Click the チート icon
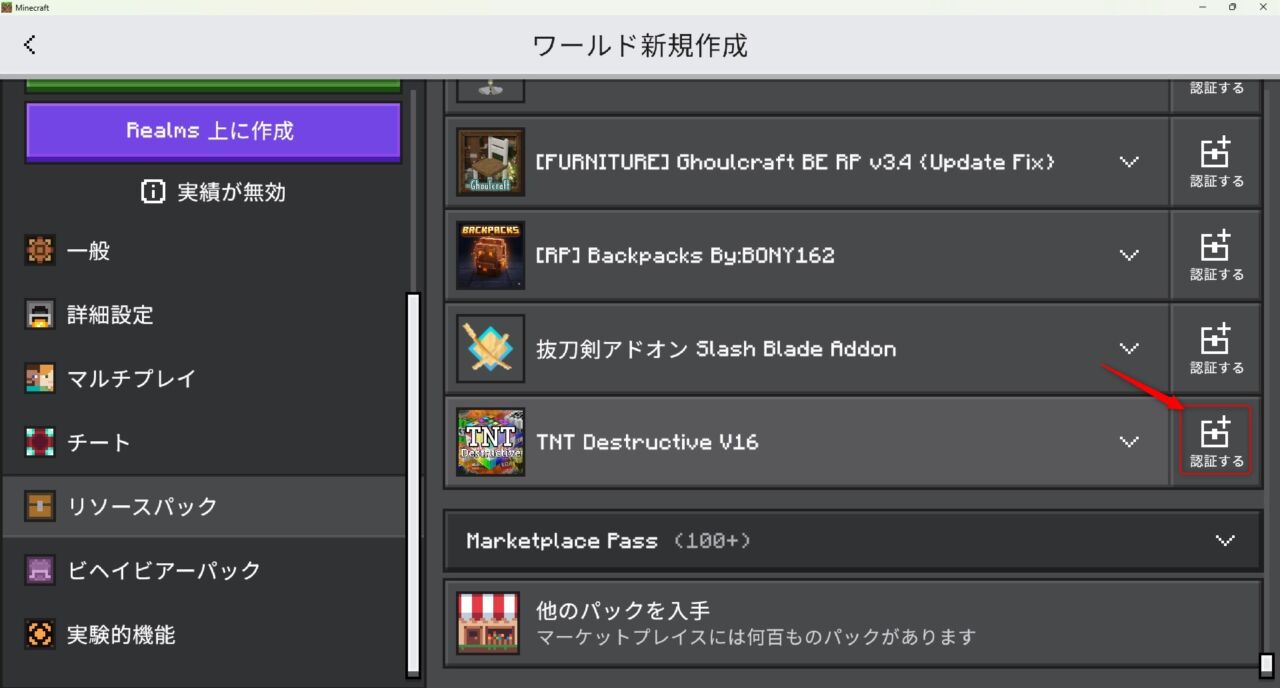Image resolution: width=1280 pixels, height=688 pixels. [39, 443]
